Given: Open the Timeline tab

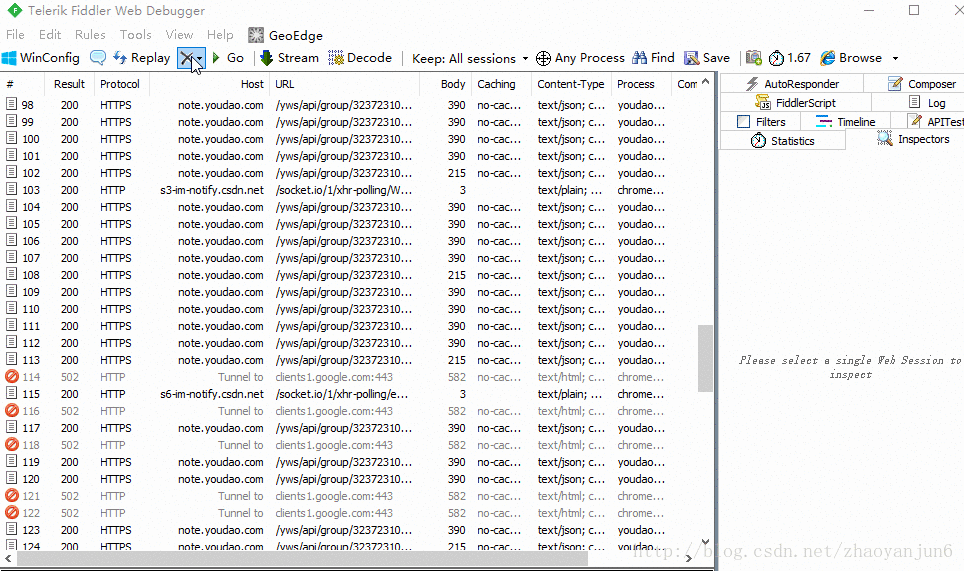Looking at the screenshot, I should (845, 122).
